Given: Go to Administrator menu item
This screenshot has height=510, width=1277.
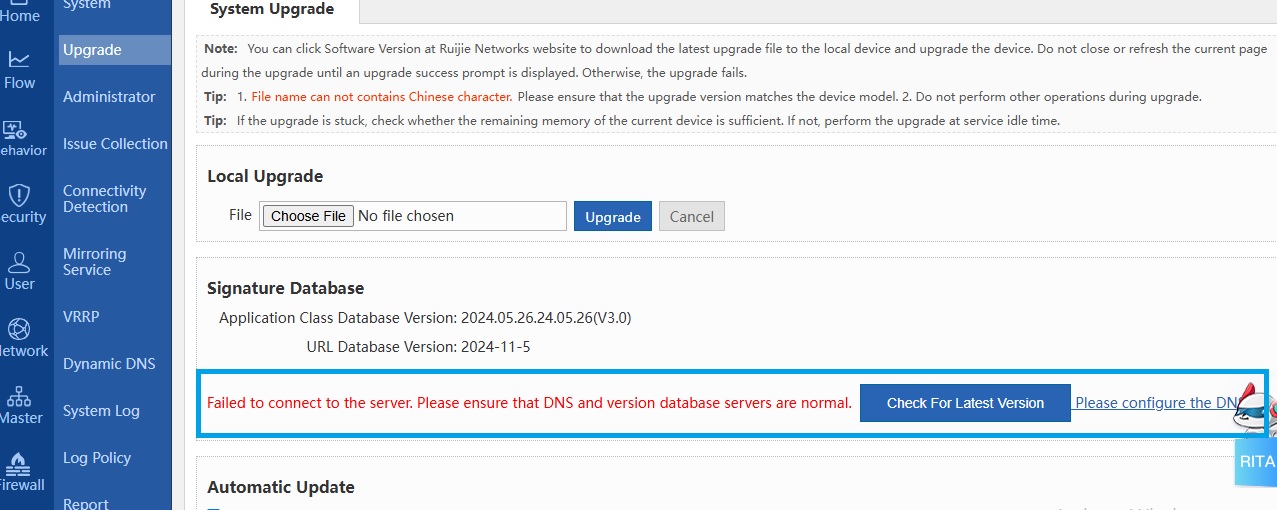Looking at the screenshot, I should click(109, 97).
